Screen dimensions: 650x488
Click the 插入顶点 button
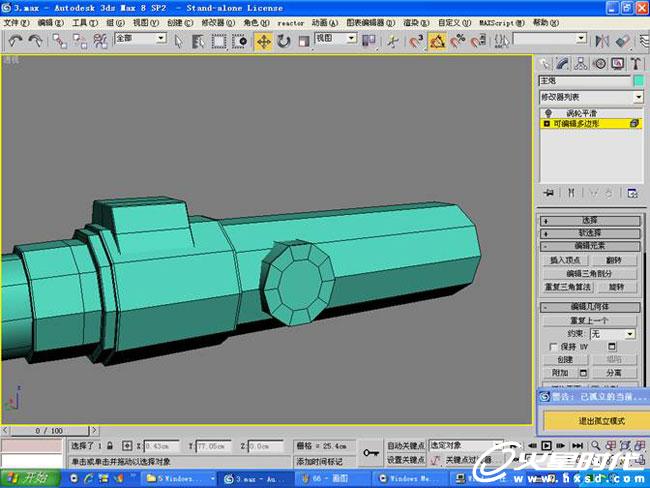click(x=565, y=260)
